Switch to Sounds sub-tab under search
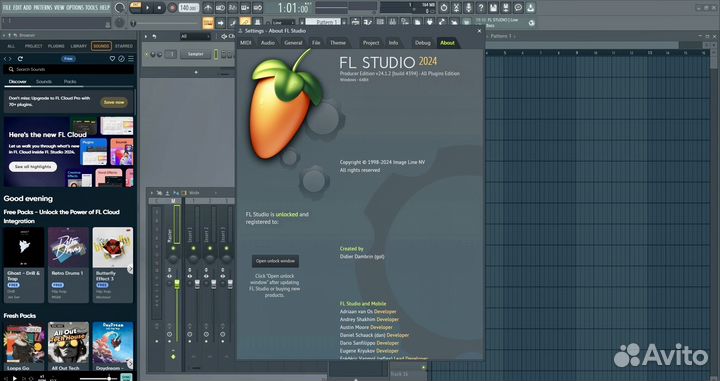The image size is (720, 381). point(44,81)
